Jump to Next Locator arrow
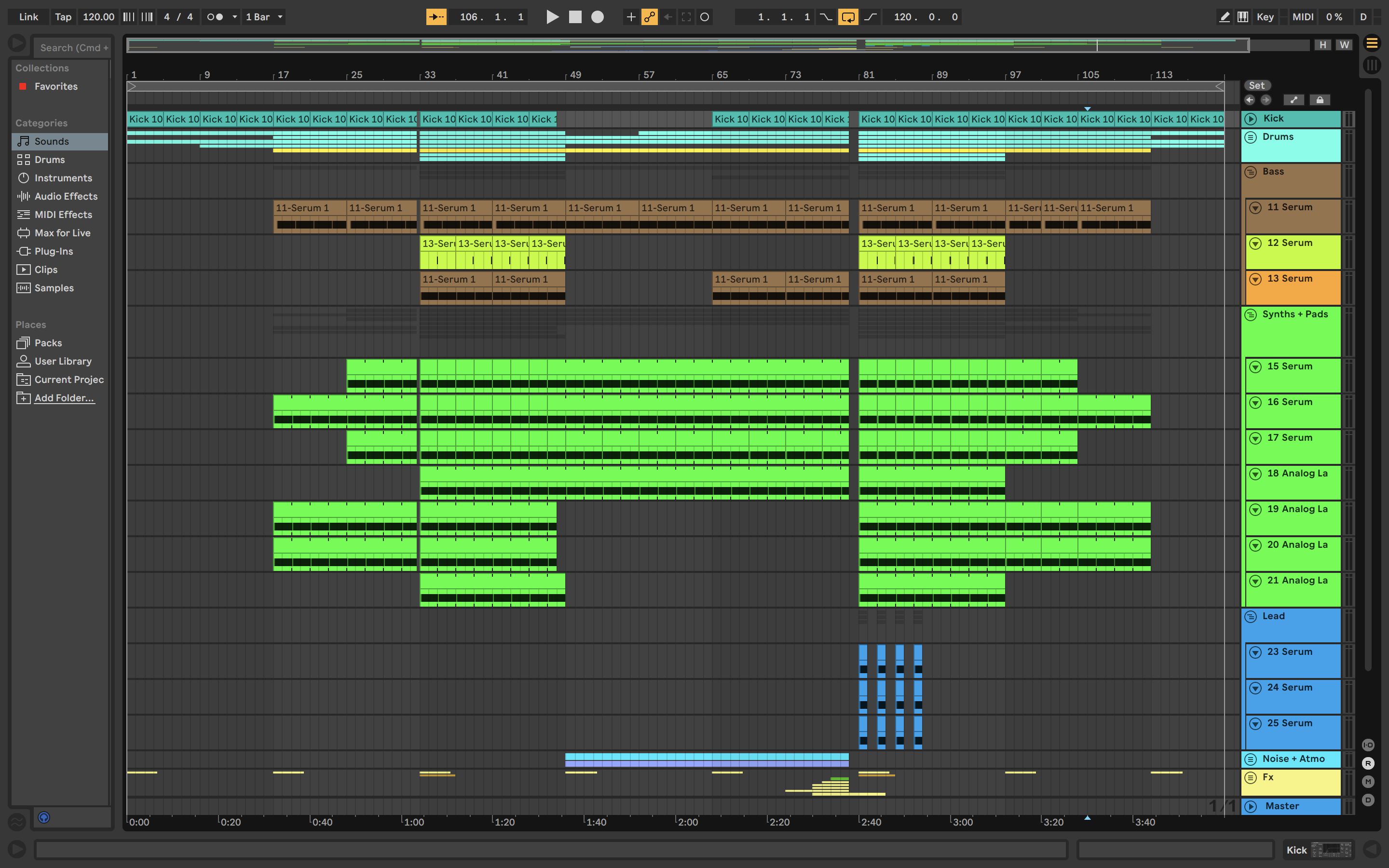The height and width of the screenshot is (868, 1389). [1266, 100]
